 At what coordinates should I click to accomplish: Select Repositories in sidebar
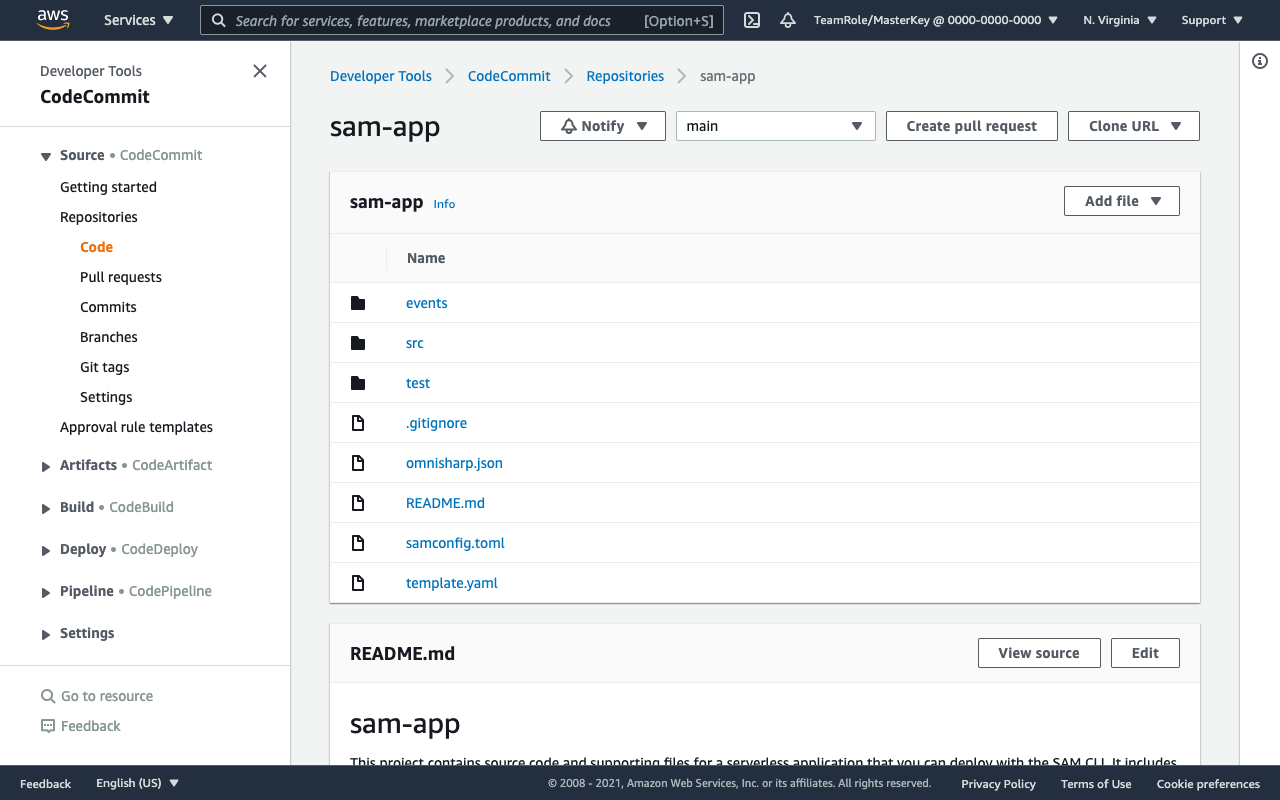tap(99, 217)
